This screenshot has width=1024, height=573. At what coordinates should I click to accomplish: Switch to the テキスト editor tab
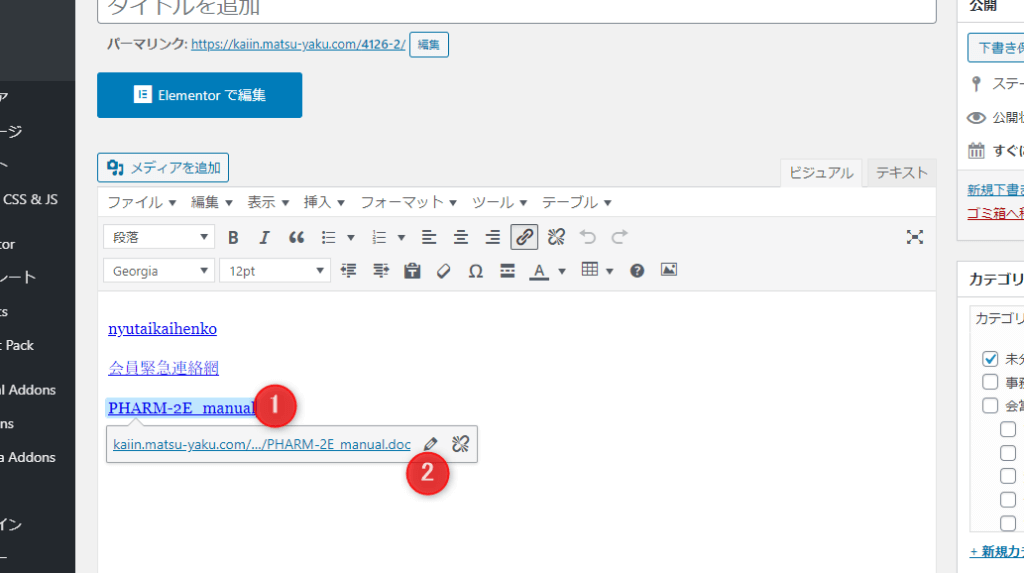[901, 172]
